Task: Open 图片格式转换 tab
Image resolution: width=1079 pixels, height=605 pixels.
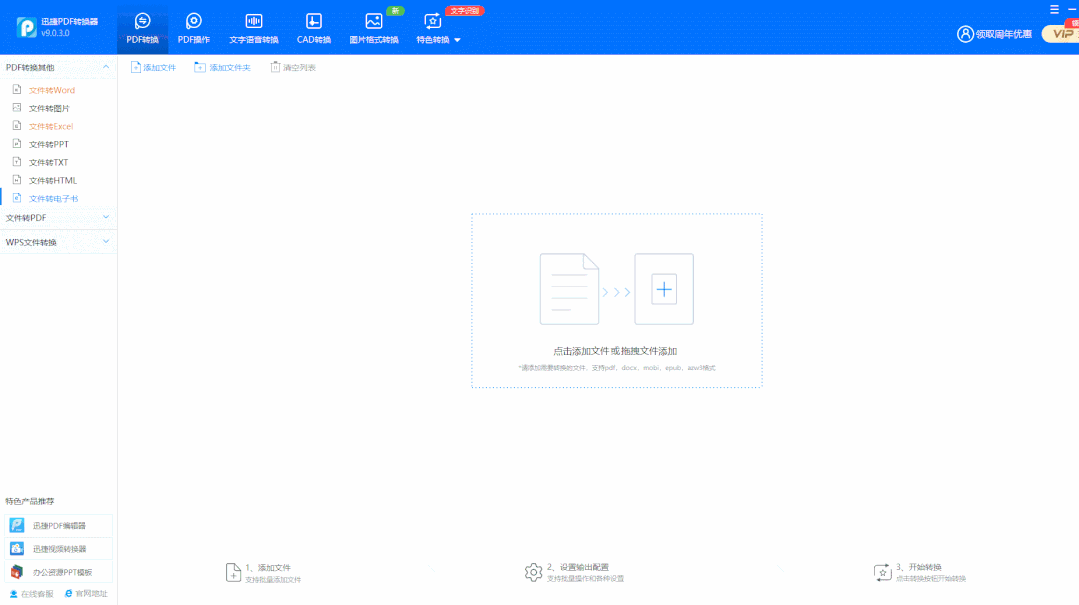Action: click(x=374, y=30)
